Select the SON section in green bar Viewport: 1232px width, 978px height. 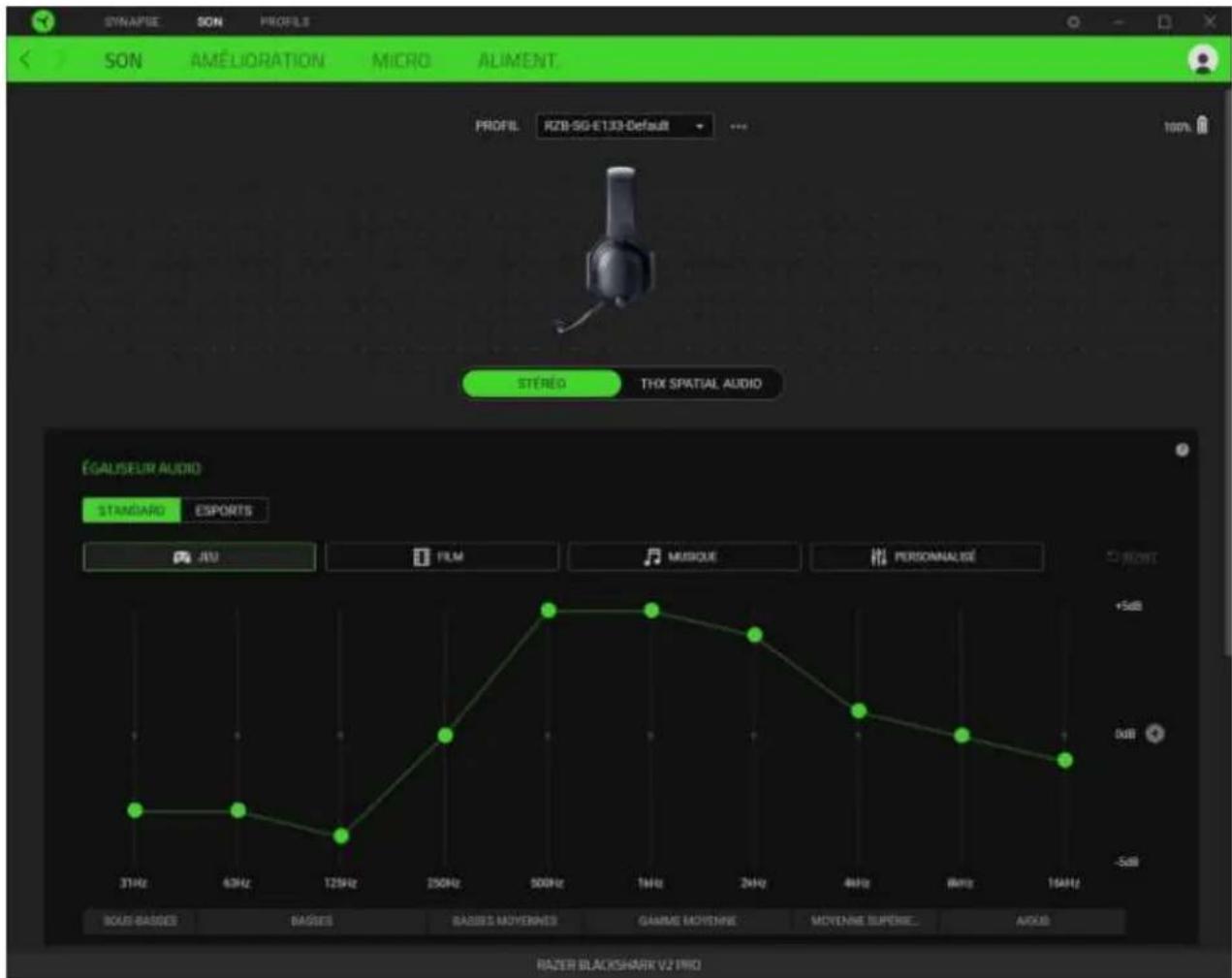point(123,60)
